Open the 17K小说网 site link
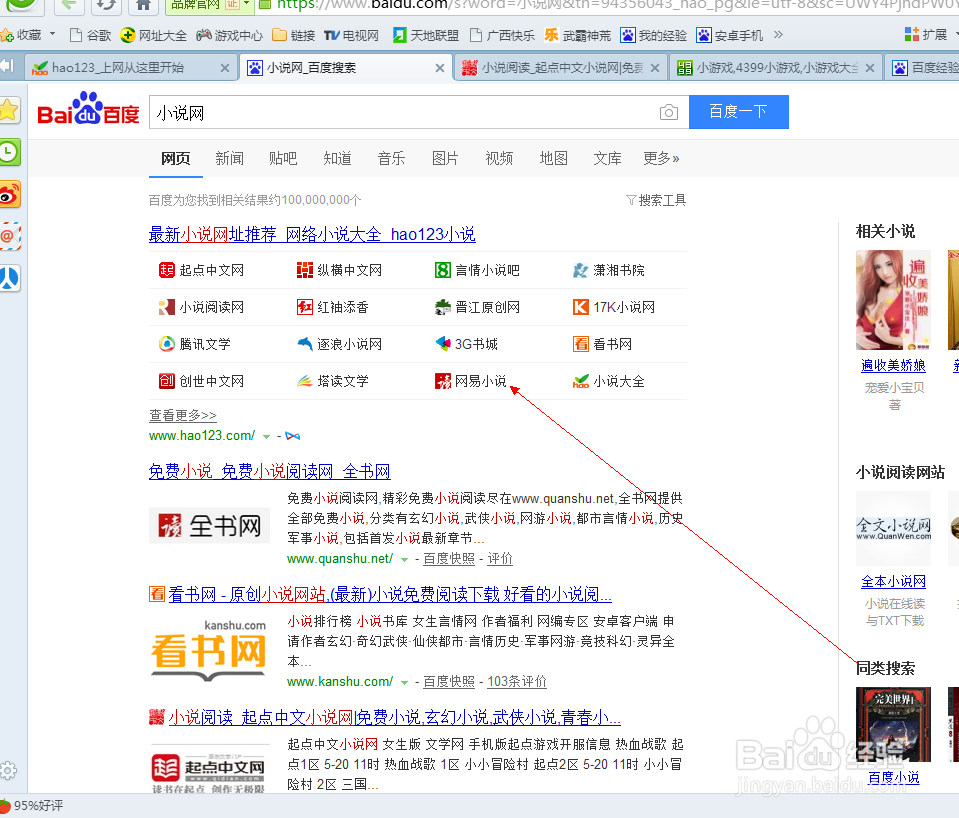The image size is (959, 818). coord(613,307)
